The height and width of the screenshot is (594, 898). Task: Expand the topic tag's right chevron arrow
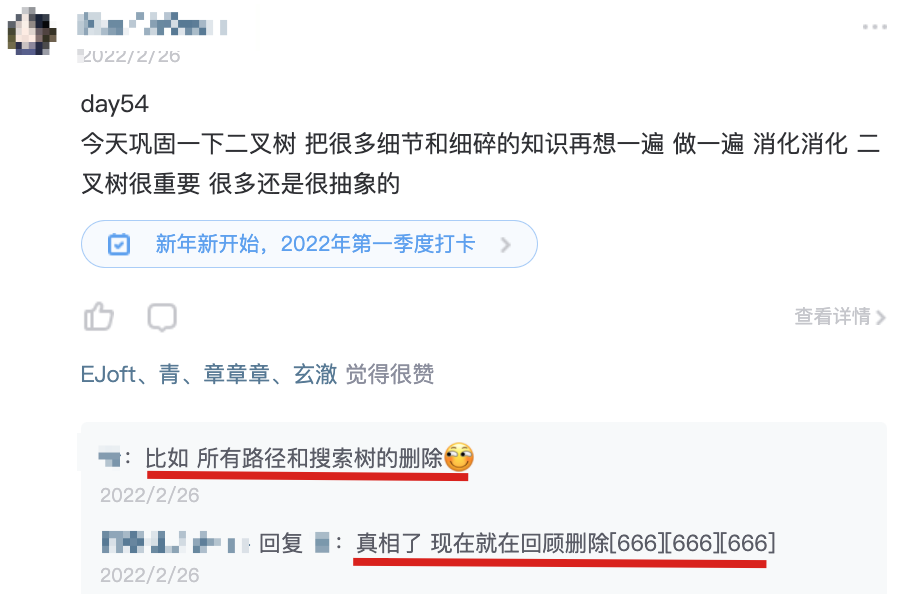[x=505, y=245]
